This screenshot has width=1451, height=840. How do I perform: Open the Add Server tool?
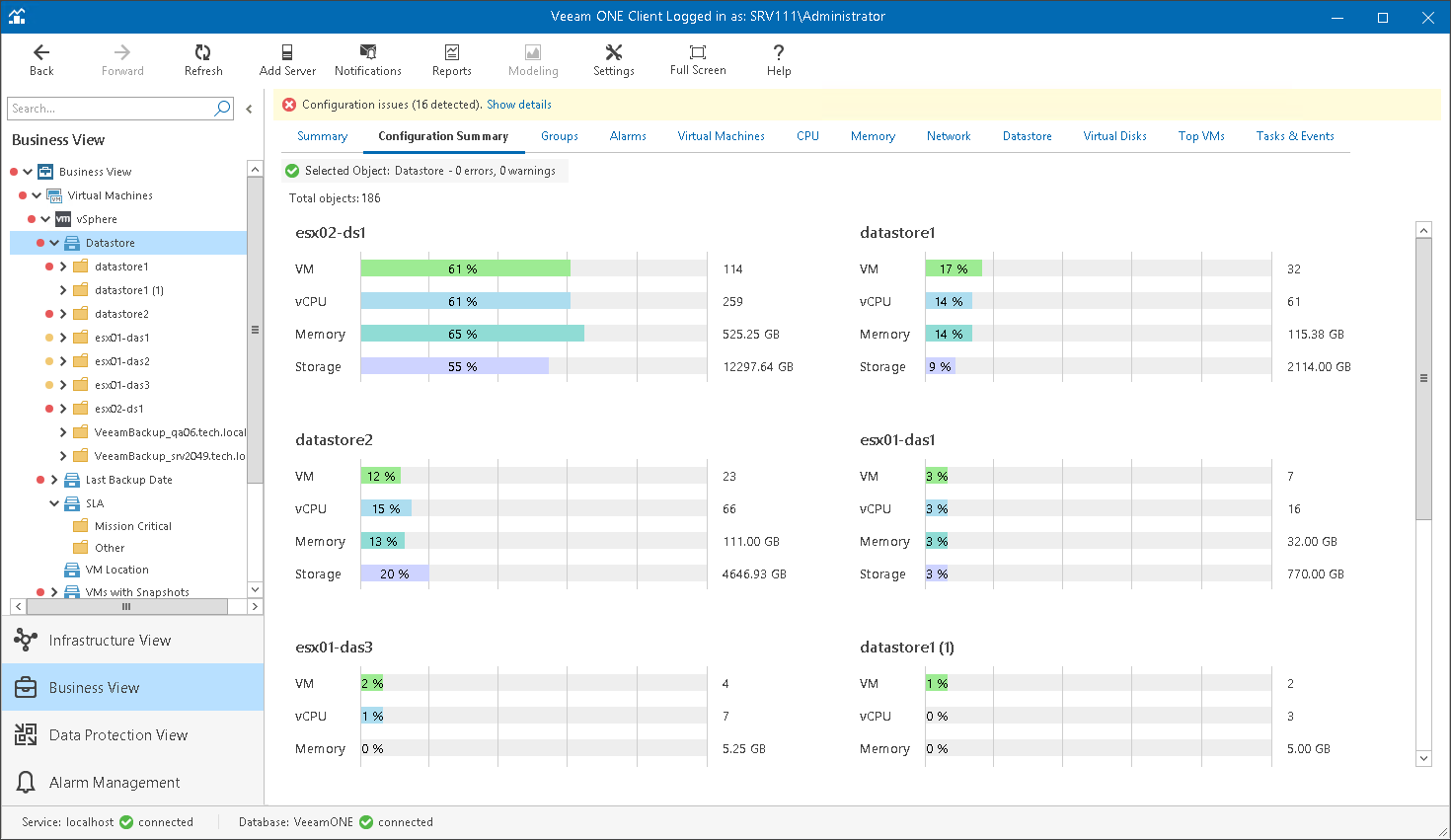click(287, 53)
